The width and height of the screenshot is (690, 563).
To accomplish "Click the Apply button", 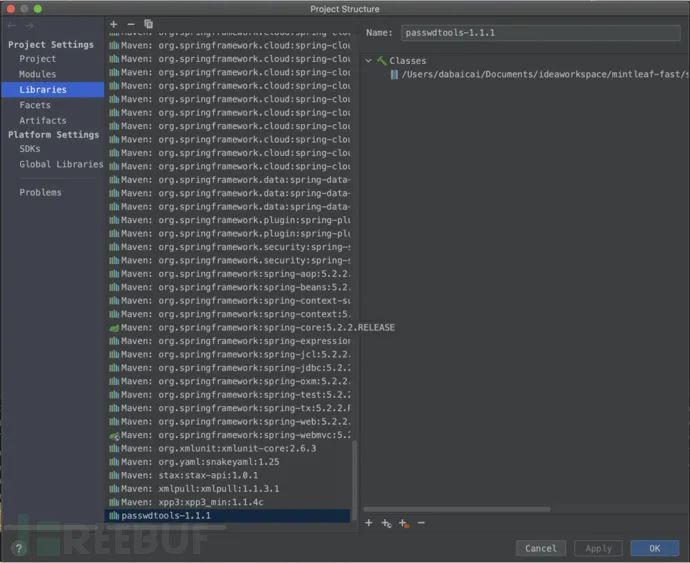I will 598,548.
